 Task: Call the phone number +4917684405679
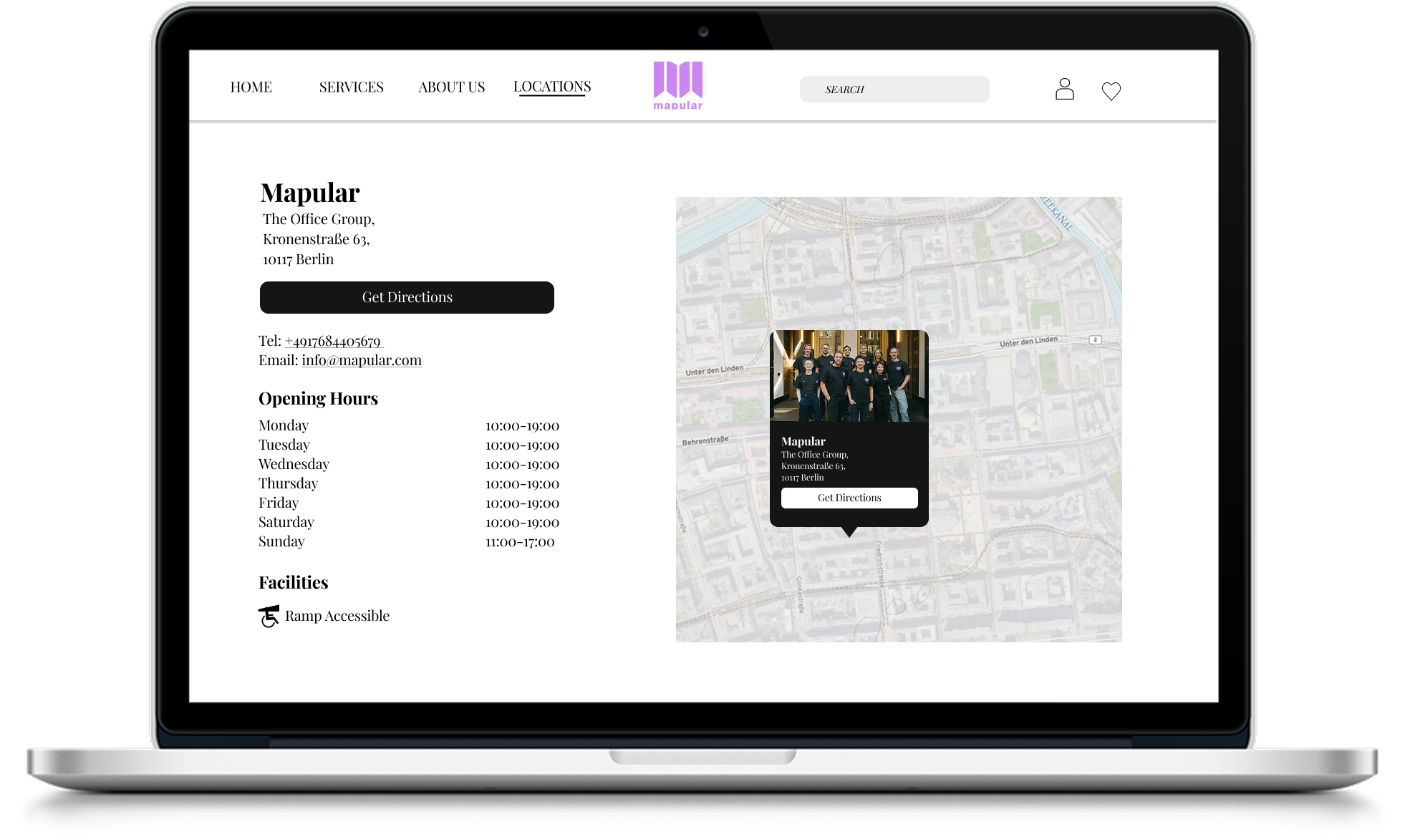point(333,341)
